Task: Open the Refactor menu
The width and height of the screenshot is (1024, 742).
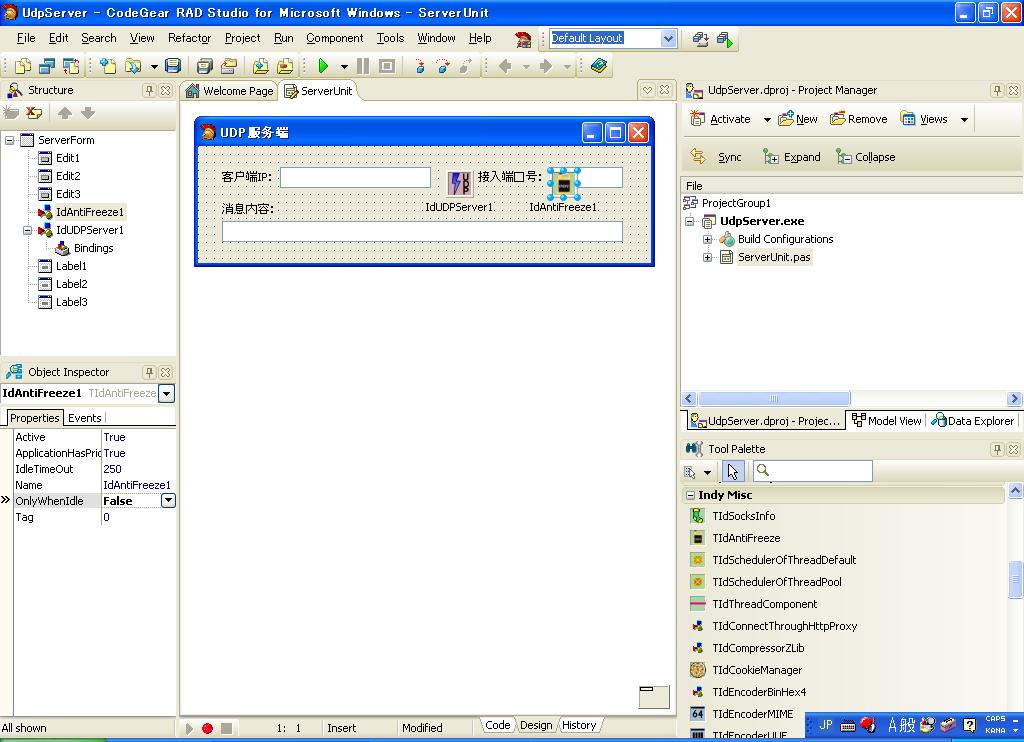Action: [x=189, y=38]
